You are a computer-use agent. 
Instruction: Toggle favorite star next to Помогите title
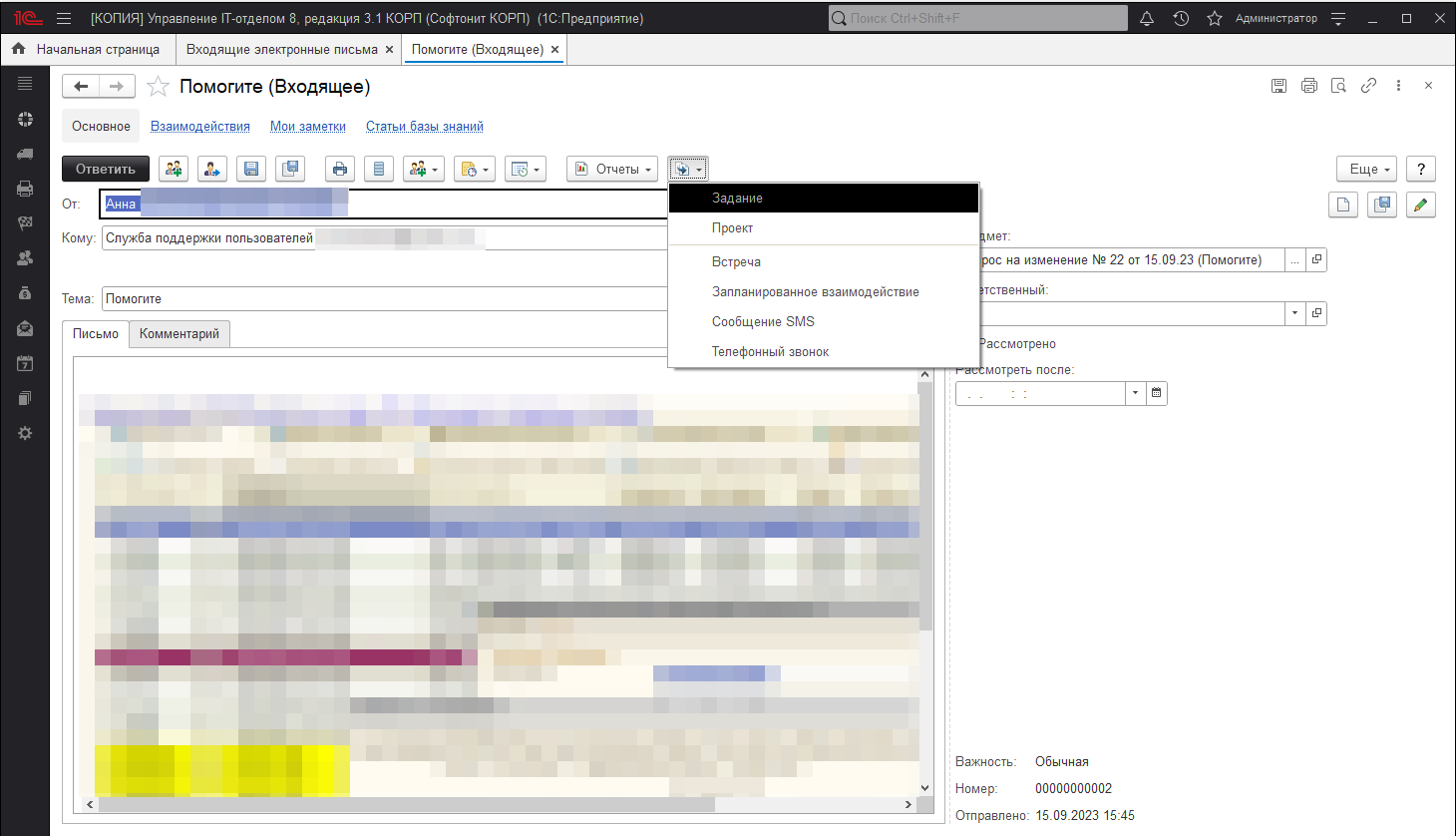click(158, 87)
